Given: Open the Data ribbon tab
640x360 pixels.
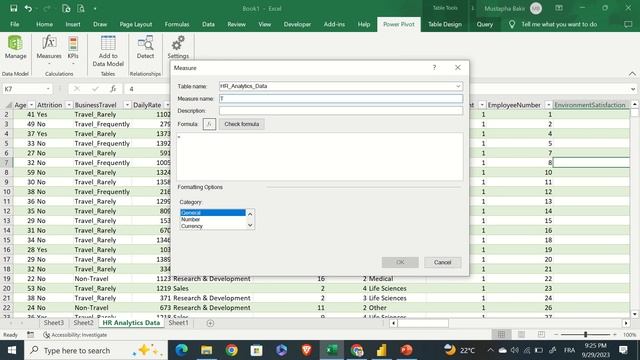Looking at the screenshot, I should click(x=208, y=24).
